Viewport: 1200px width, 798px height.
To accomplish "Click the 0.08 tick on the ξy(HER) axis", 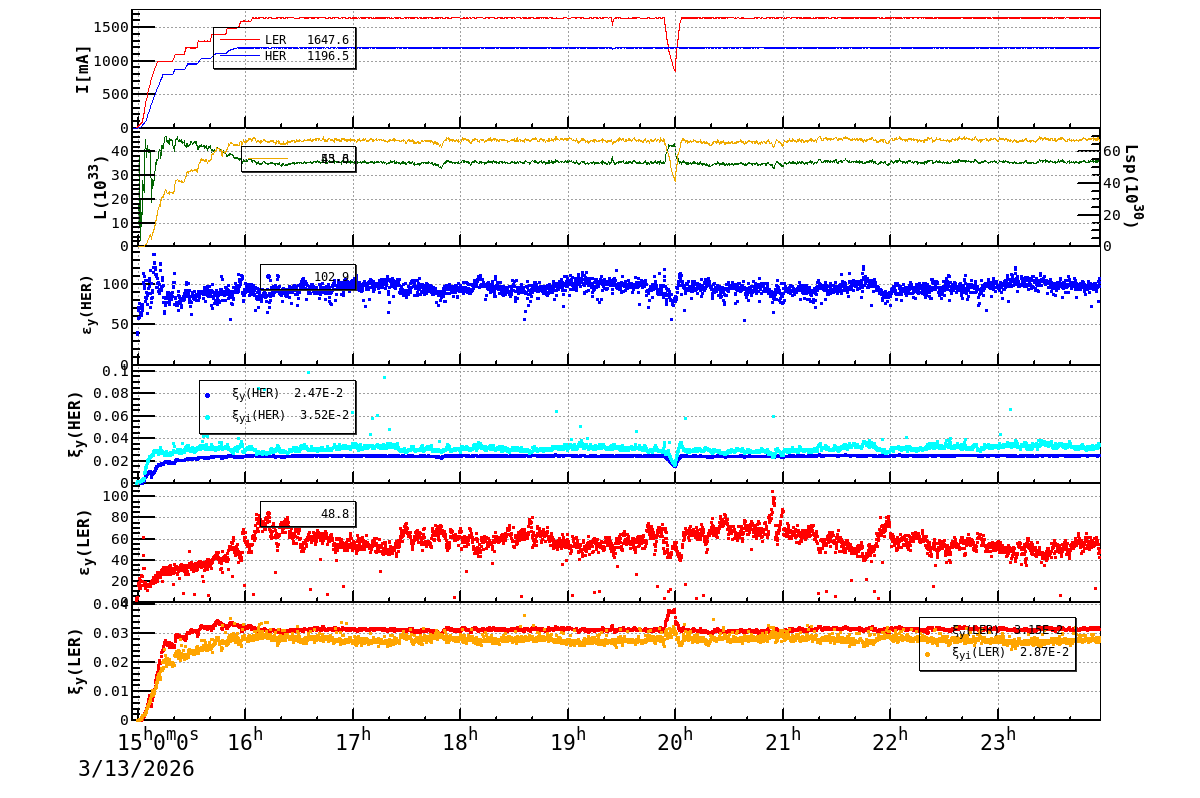I will (112, 393).
